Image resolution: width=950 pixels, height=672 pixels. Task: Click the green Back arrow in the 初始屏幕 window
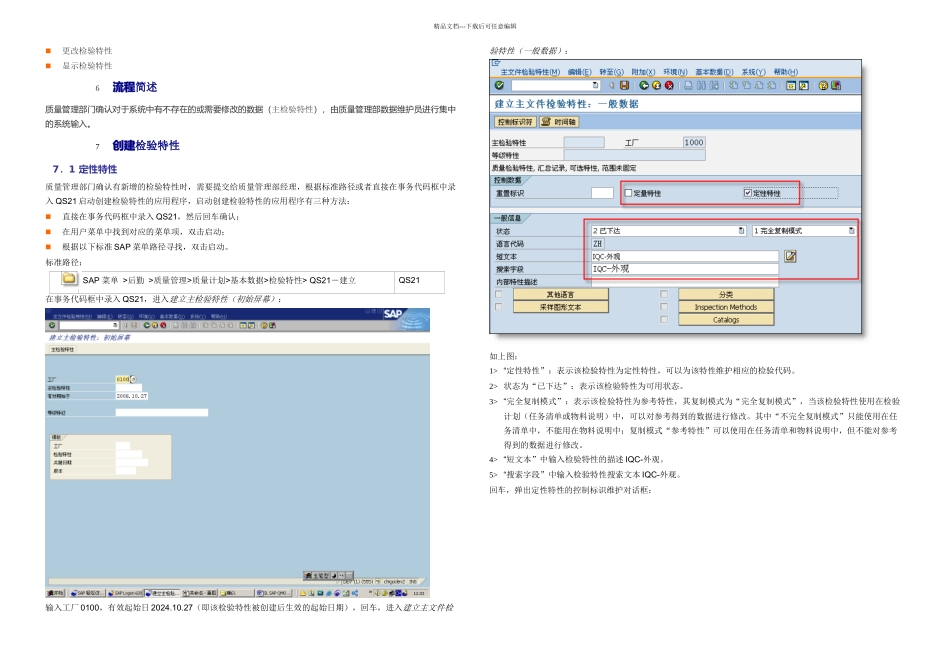(x=147, y=325)
